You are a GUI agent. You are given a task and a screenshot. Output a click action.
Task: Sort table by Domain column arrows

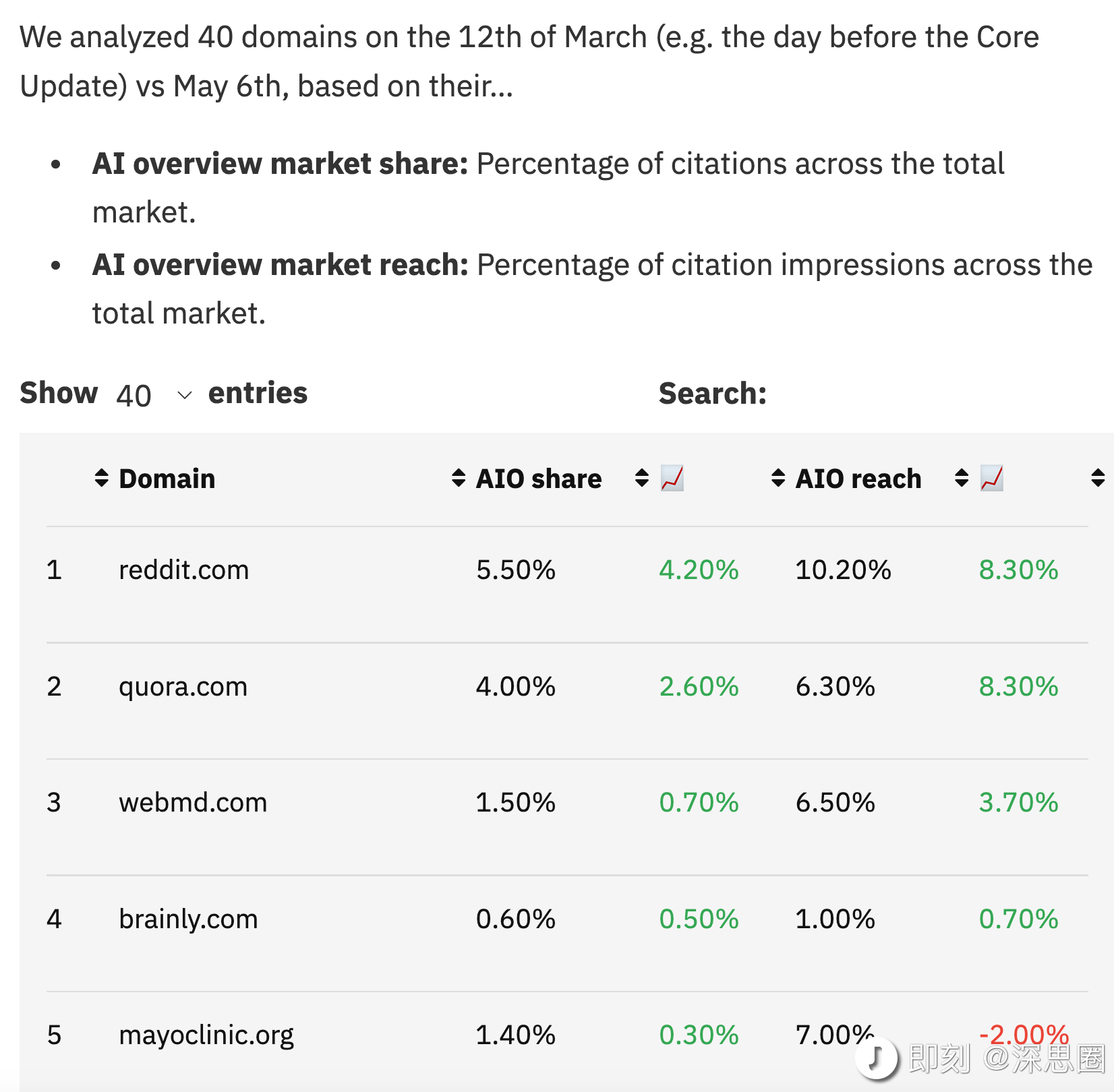[102, 478]
